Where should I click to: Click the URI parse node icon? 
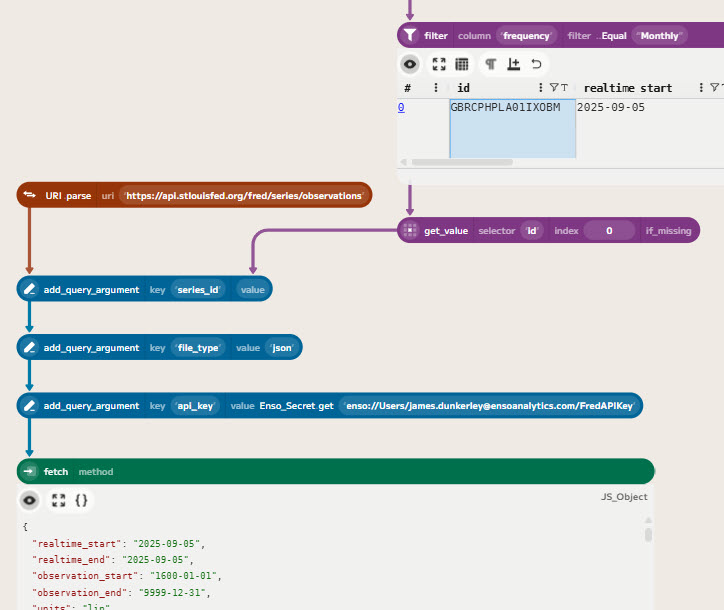click(x=30, y=195)
